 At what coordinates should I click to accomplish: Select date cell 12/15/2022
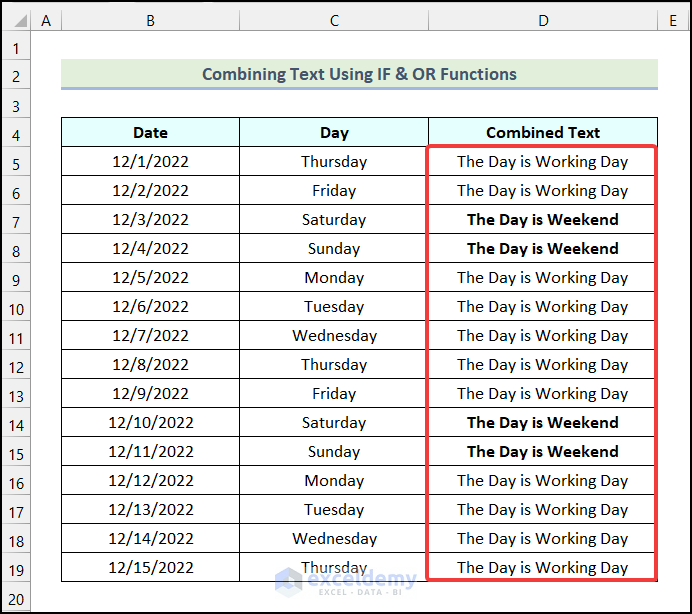150,568
